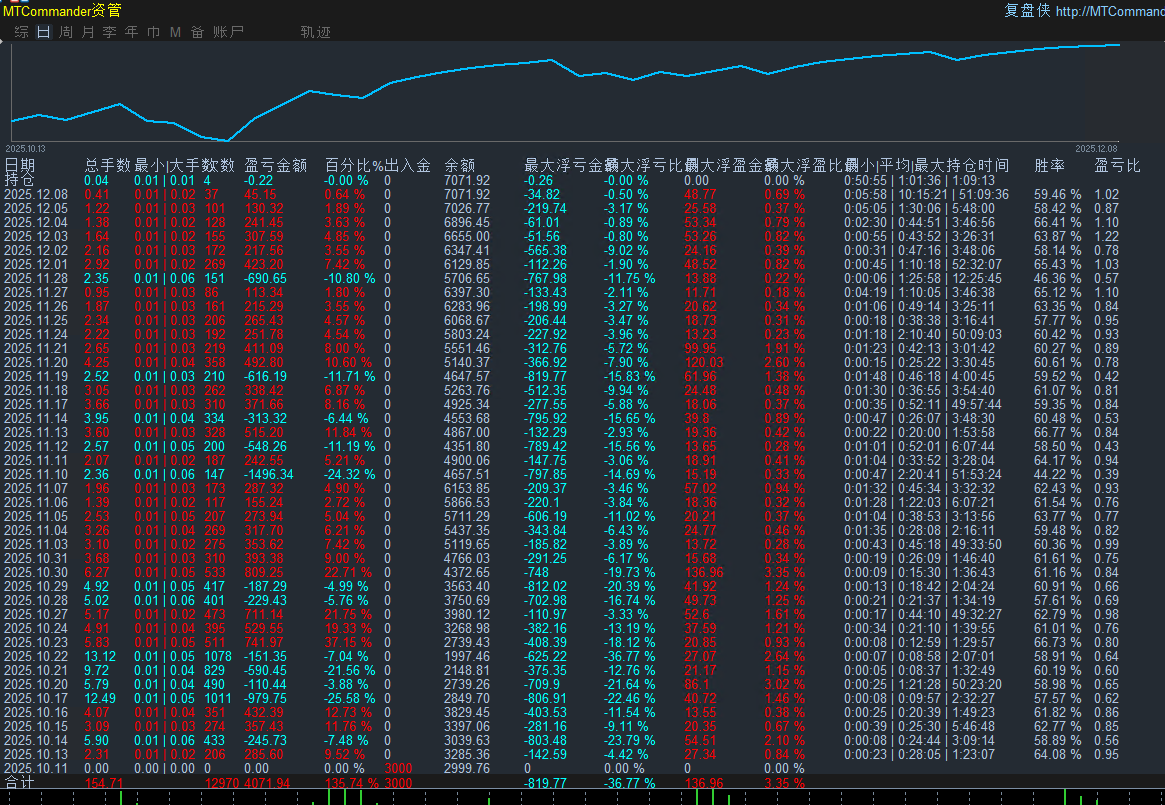
Task: Click the 余额 column header
Action: (x=459, y=165)
